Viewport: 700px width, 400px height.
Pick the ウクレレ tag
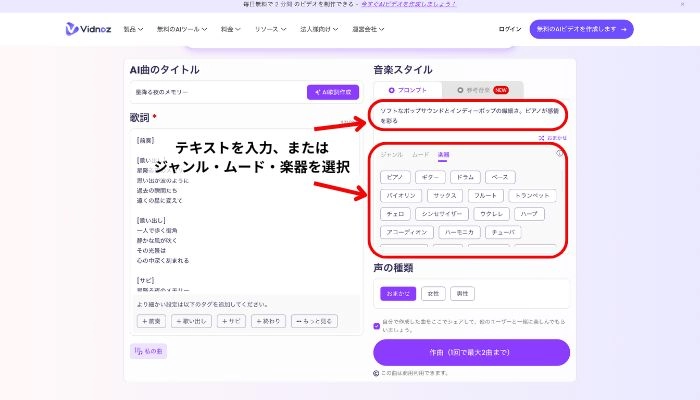pyautogui.click(x=491, y=214)
